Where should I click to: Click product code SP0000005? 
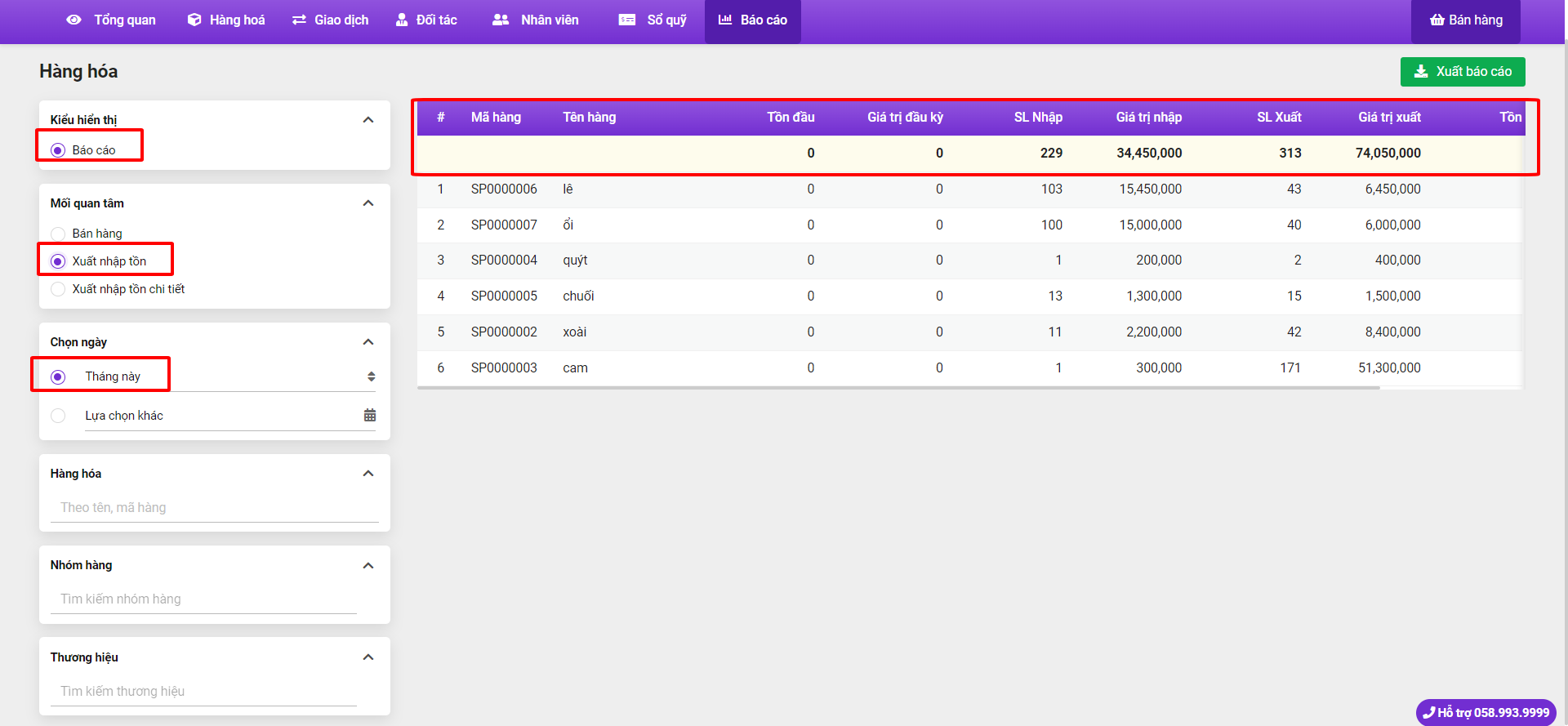click(504, 296)
